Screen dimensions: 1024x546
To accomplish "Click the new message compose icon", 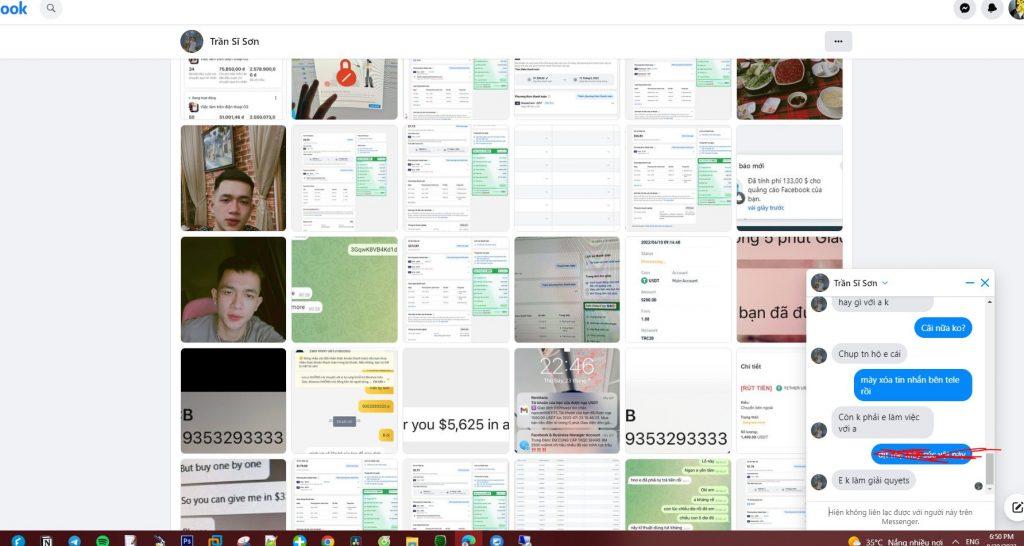I will (1017, 507).
